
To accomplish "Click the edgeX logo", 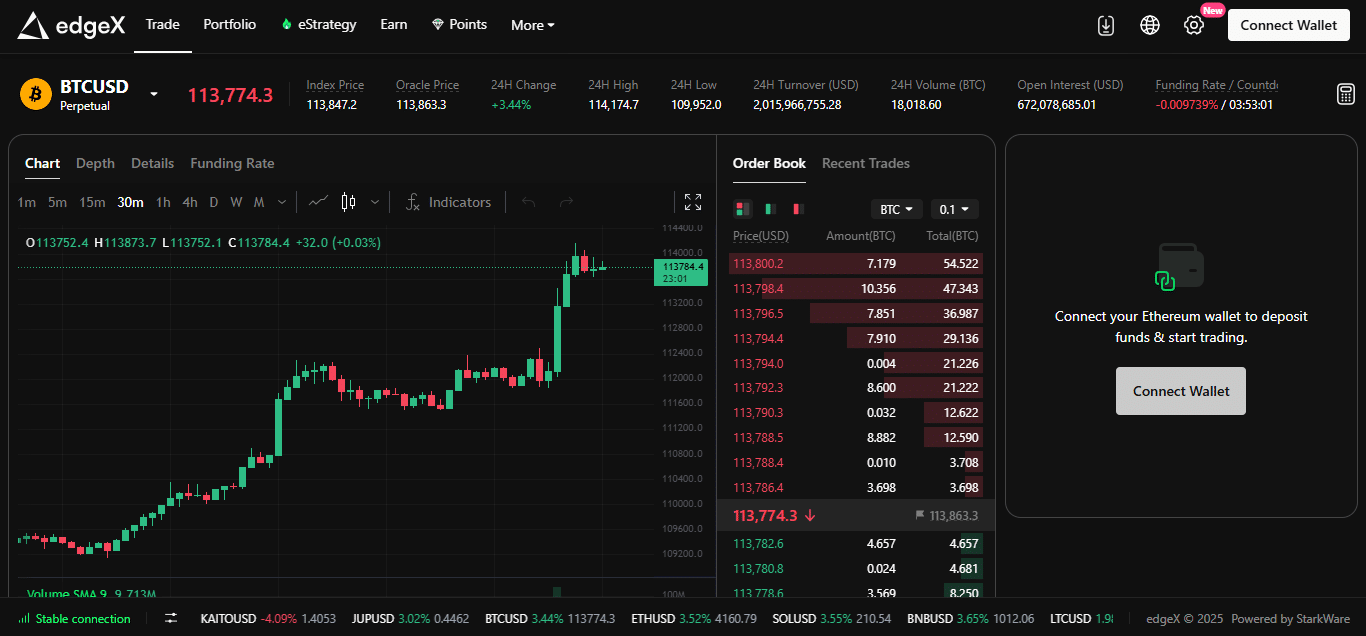I will point(71,25).
